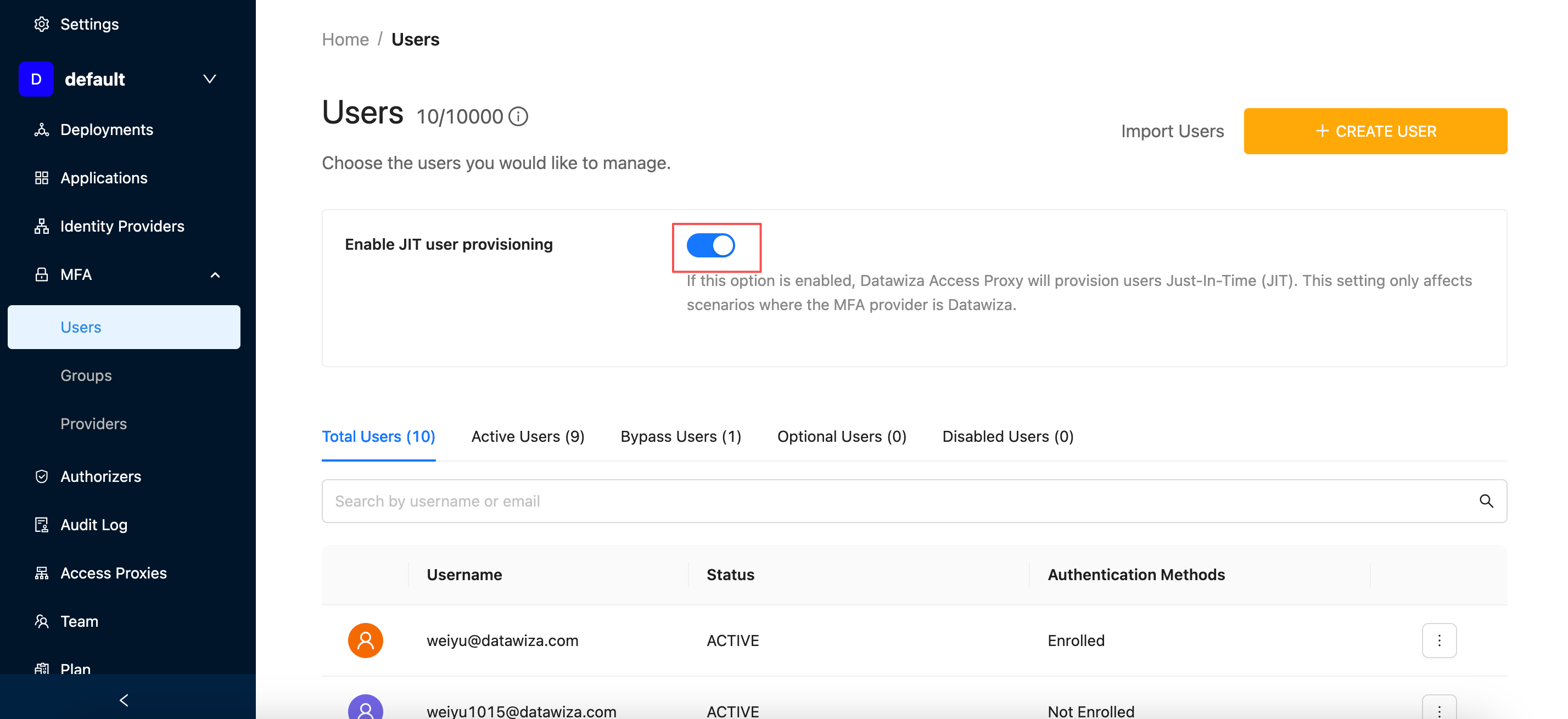This screenshot has height=719, width=1568.
Task: Open Applications from the sidebar icon
Action: [x=41, y=178]
